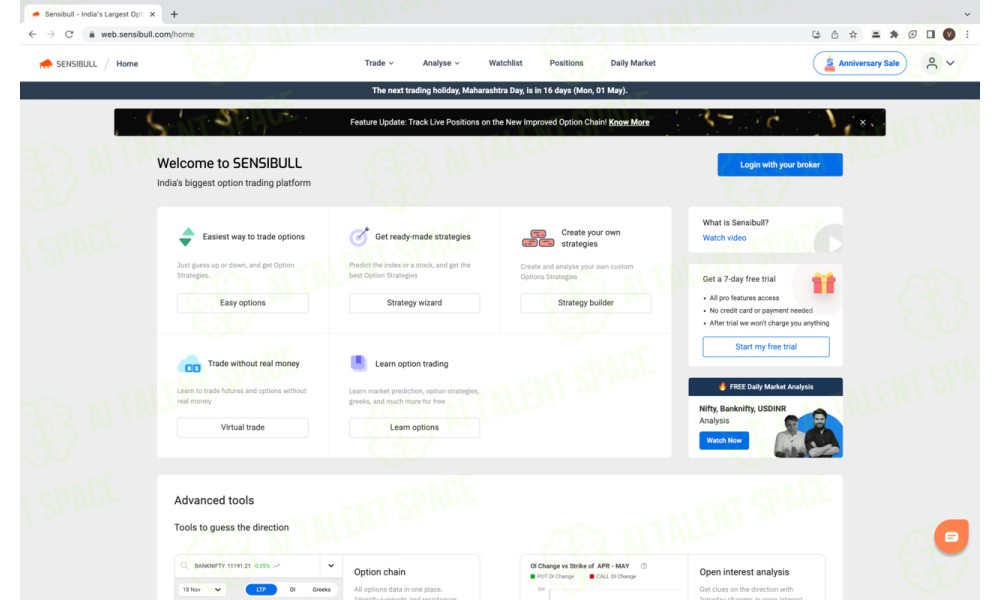The image size is (1000, 600).
Task: Open Easy options
Action: 242,303
